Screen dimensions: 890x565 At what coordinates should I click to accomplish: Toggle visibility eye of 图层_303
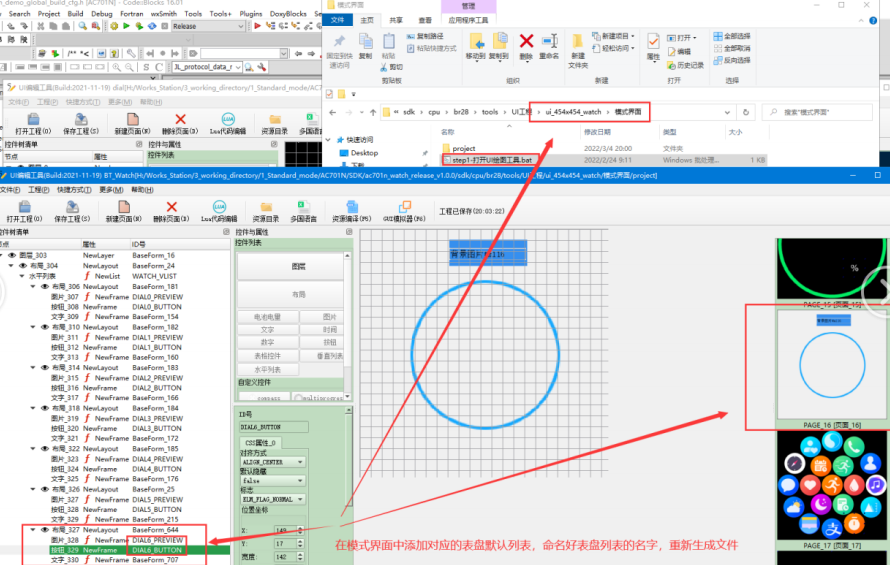11,256
